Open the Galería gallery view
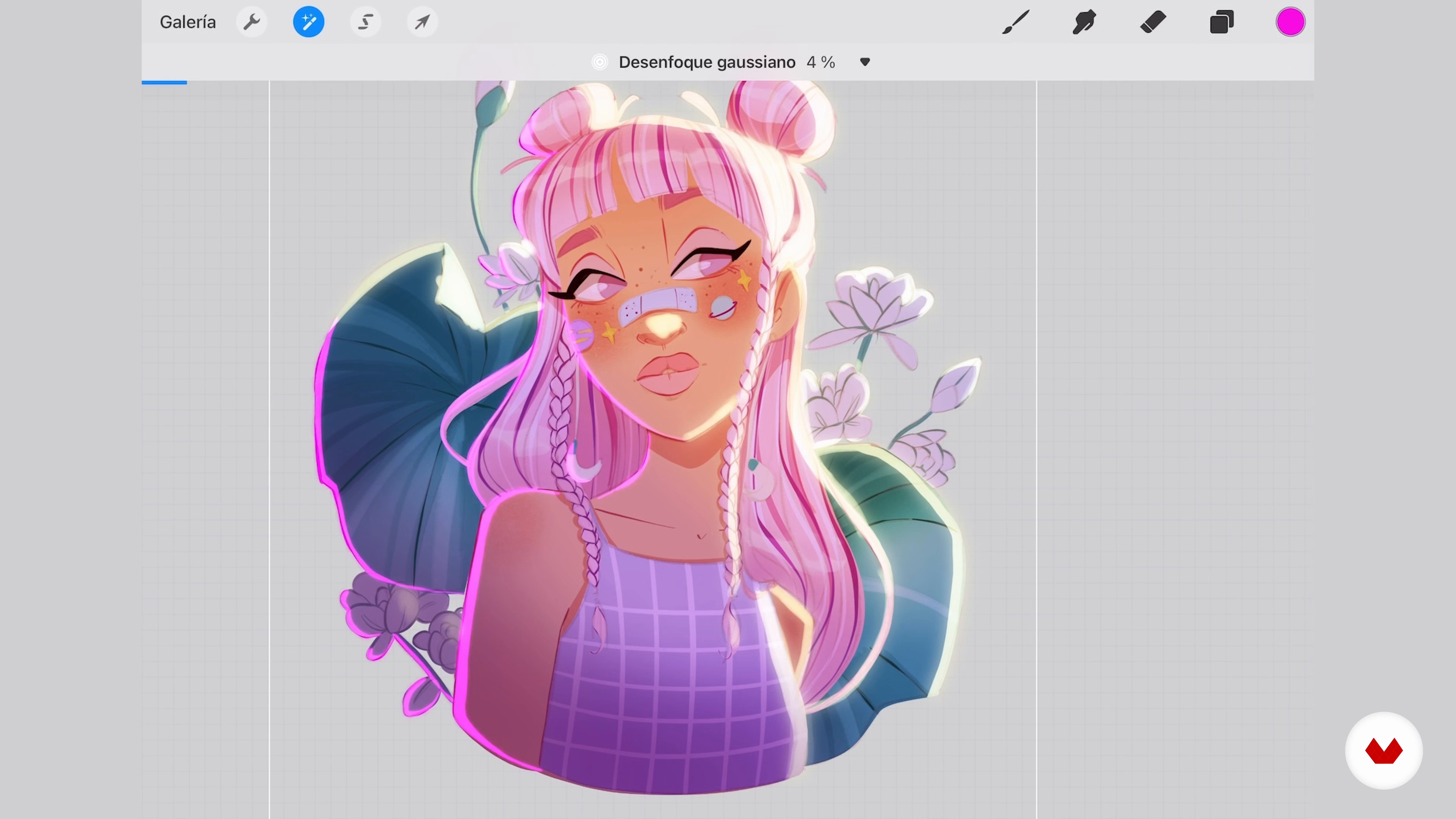 point(188,22)
